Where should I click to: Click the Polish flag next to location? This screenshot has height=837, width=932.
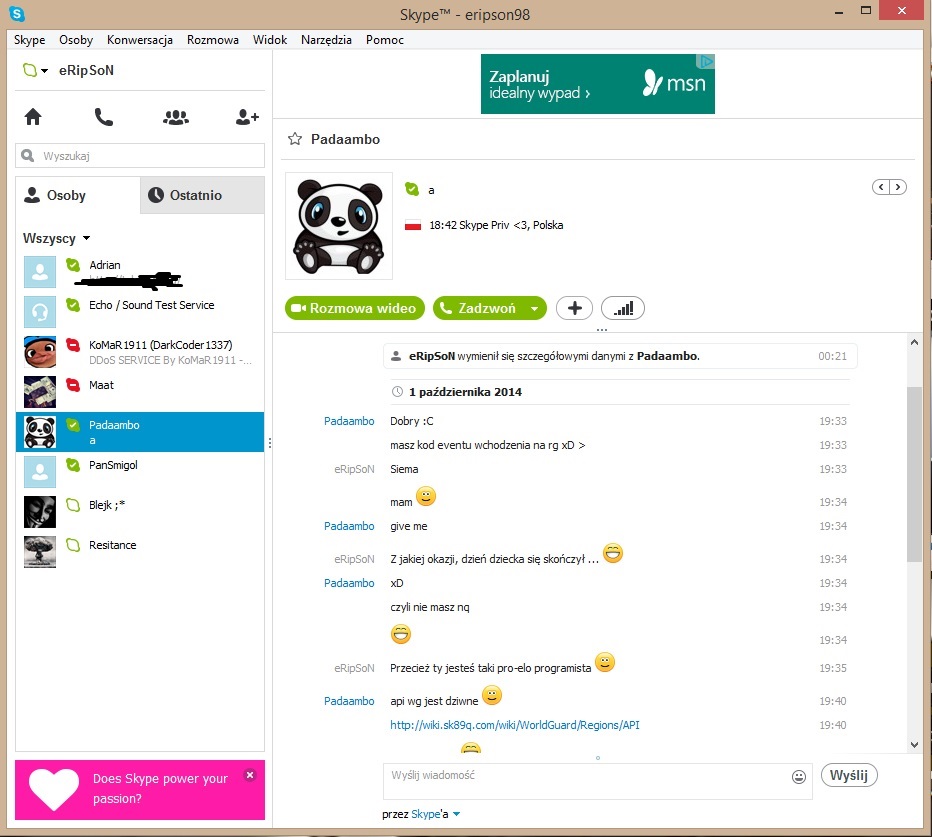pyautogui.click(x=413, y=225)
